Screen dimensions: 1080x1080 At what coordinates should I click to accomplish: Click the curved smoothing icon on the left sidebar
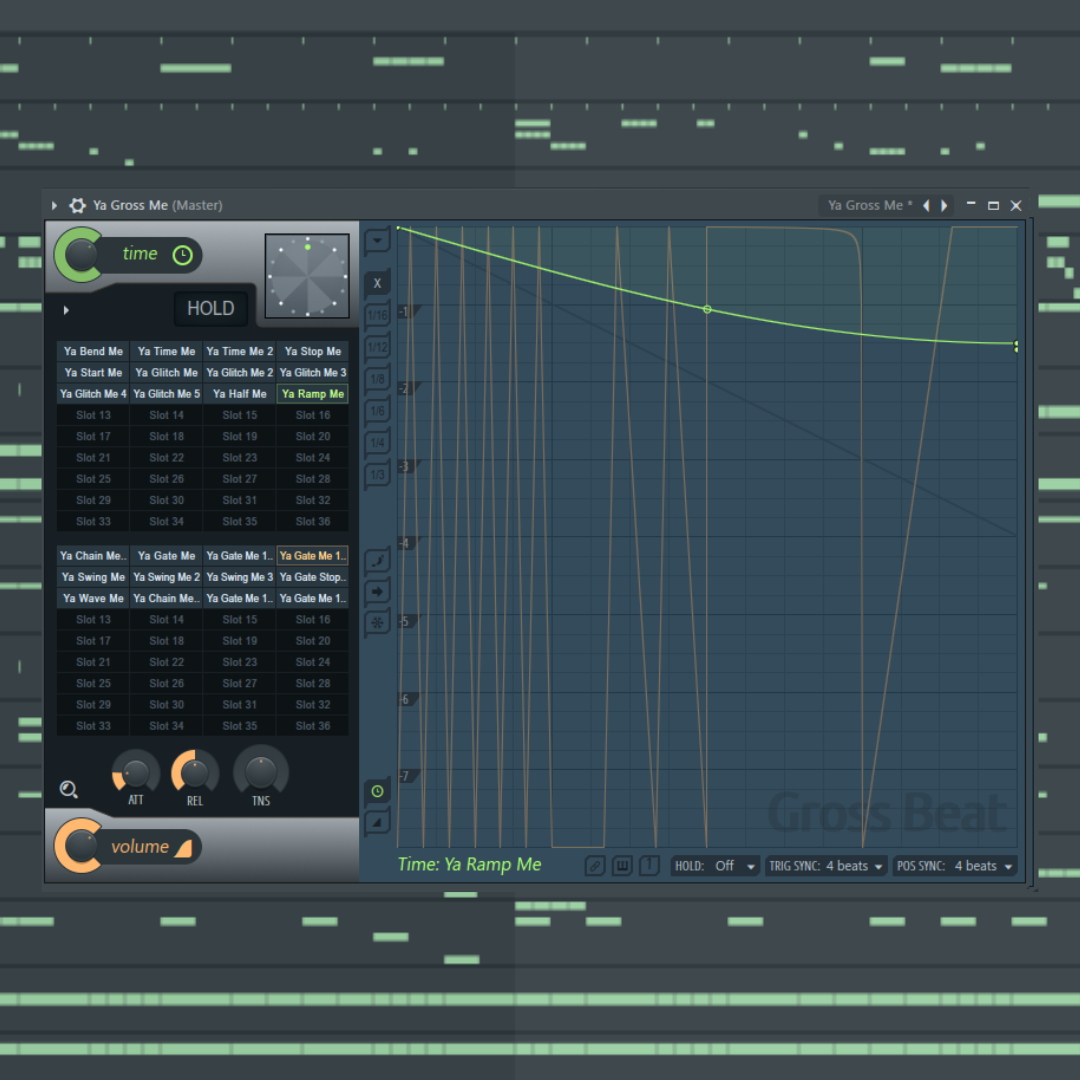377,561
